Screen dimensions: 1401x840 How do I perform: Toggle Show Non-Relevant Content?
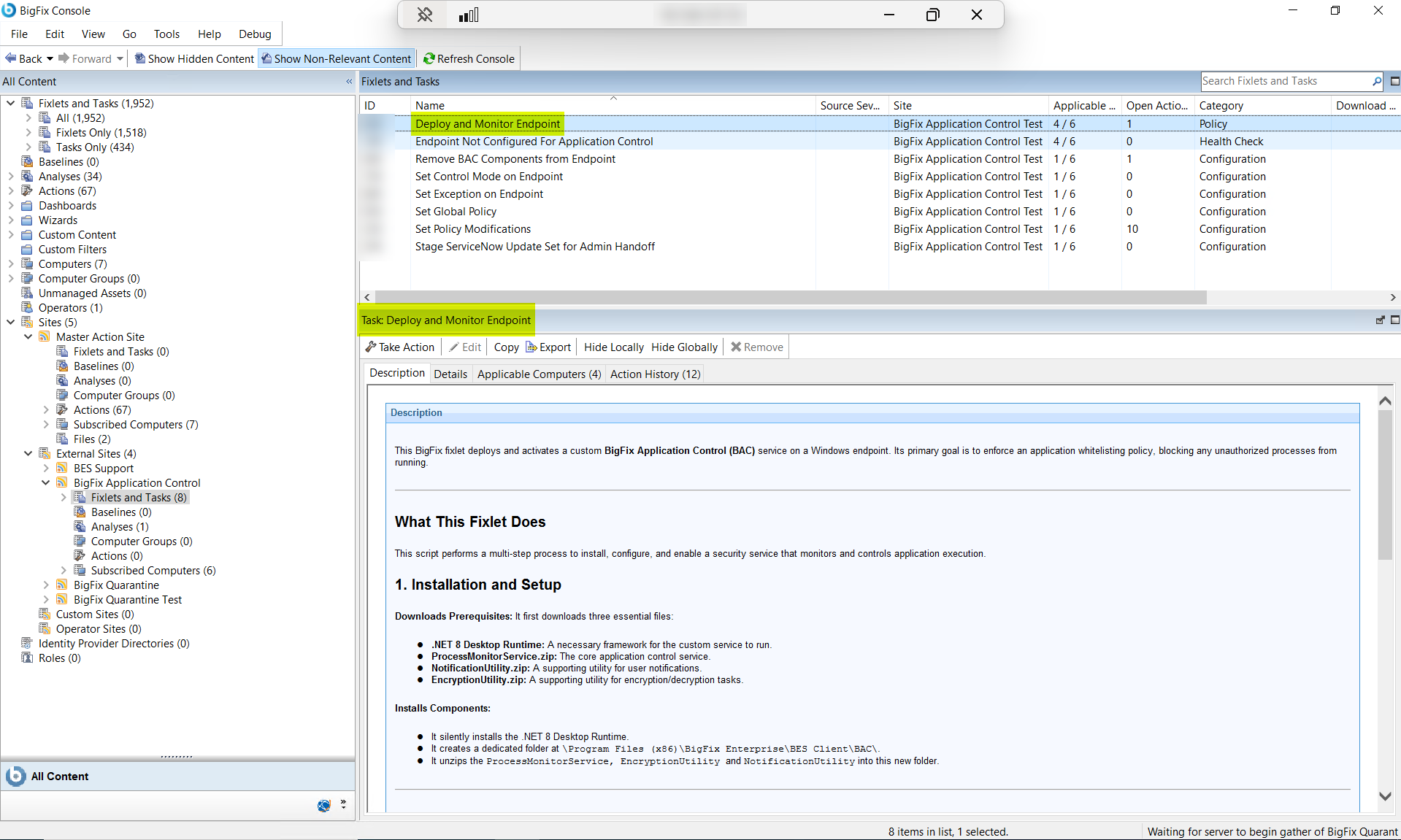[336, 58]
